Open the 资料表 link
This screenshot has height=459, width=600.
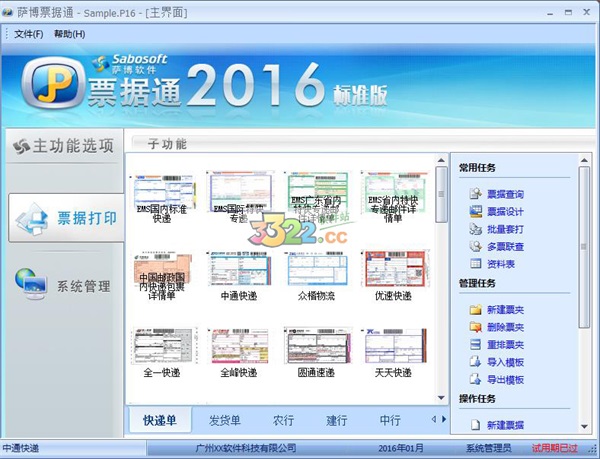[x=501, y=264]
